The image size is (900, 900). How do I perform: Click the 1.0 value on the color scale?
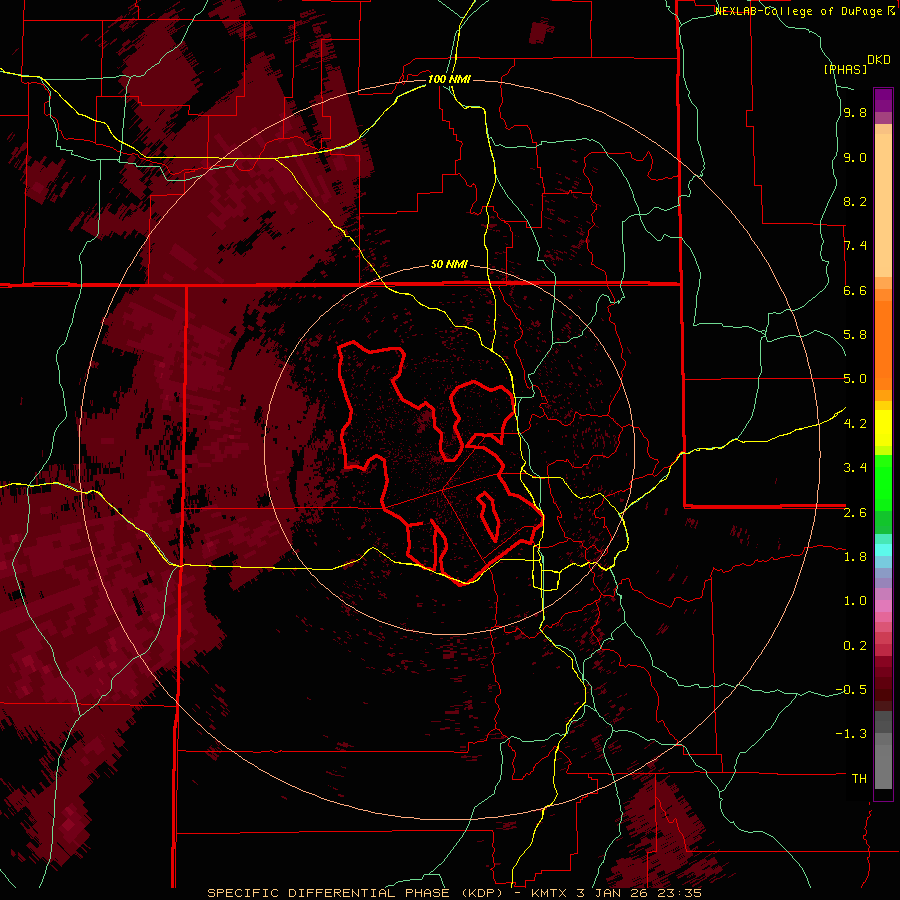855,601
